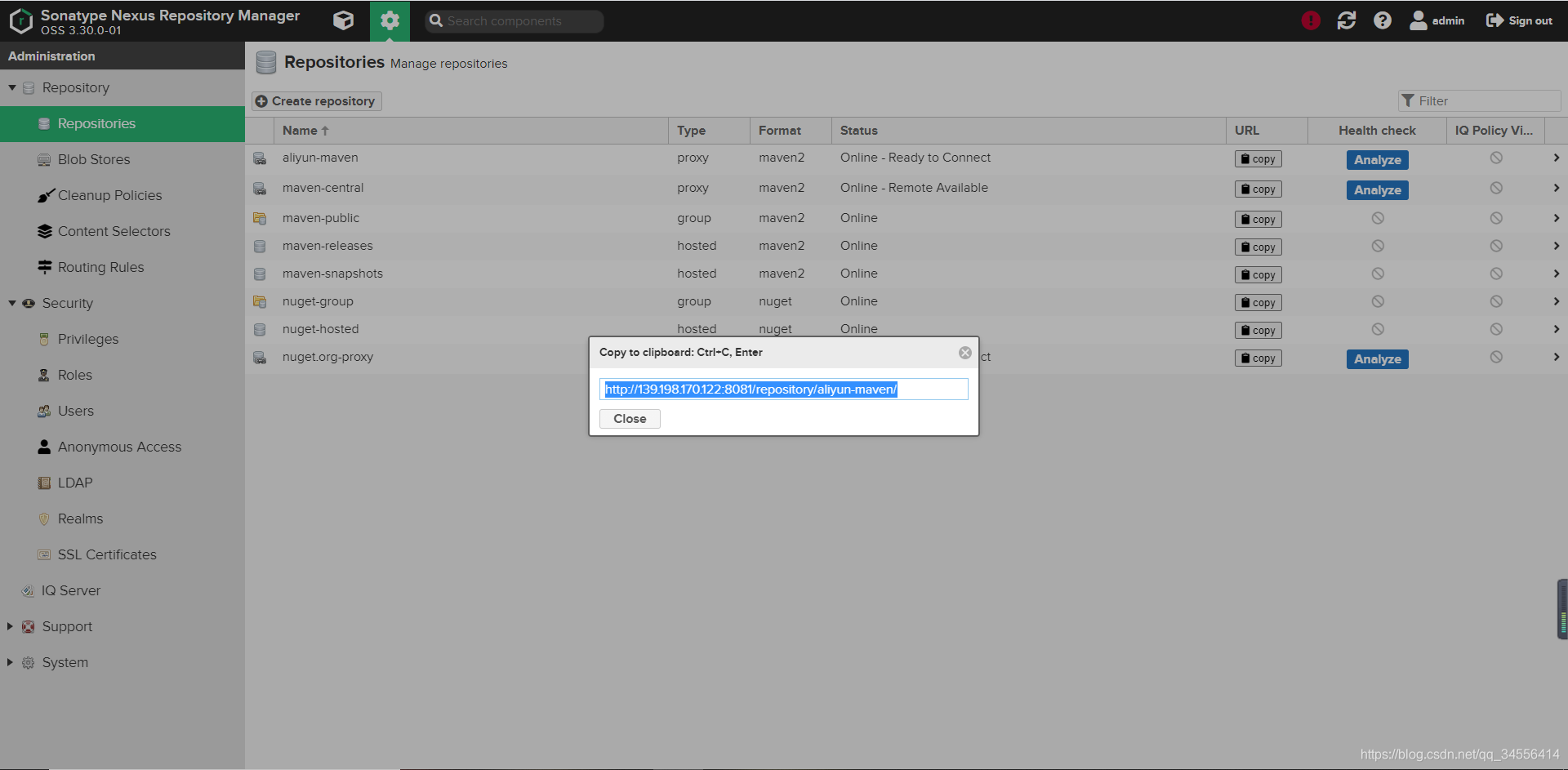The image size is (1568, 770).
Task: Open the Help question mark icon
Action: (1383, 20)
